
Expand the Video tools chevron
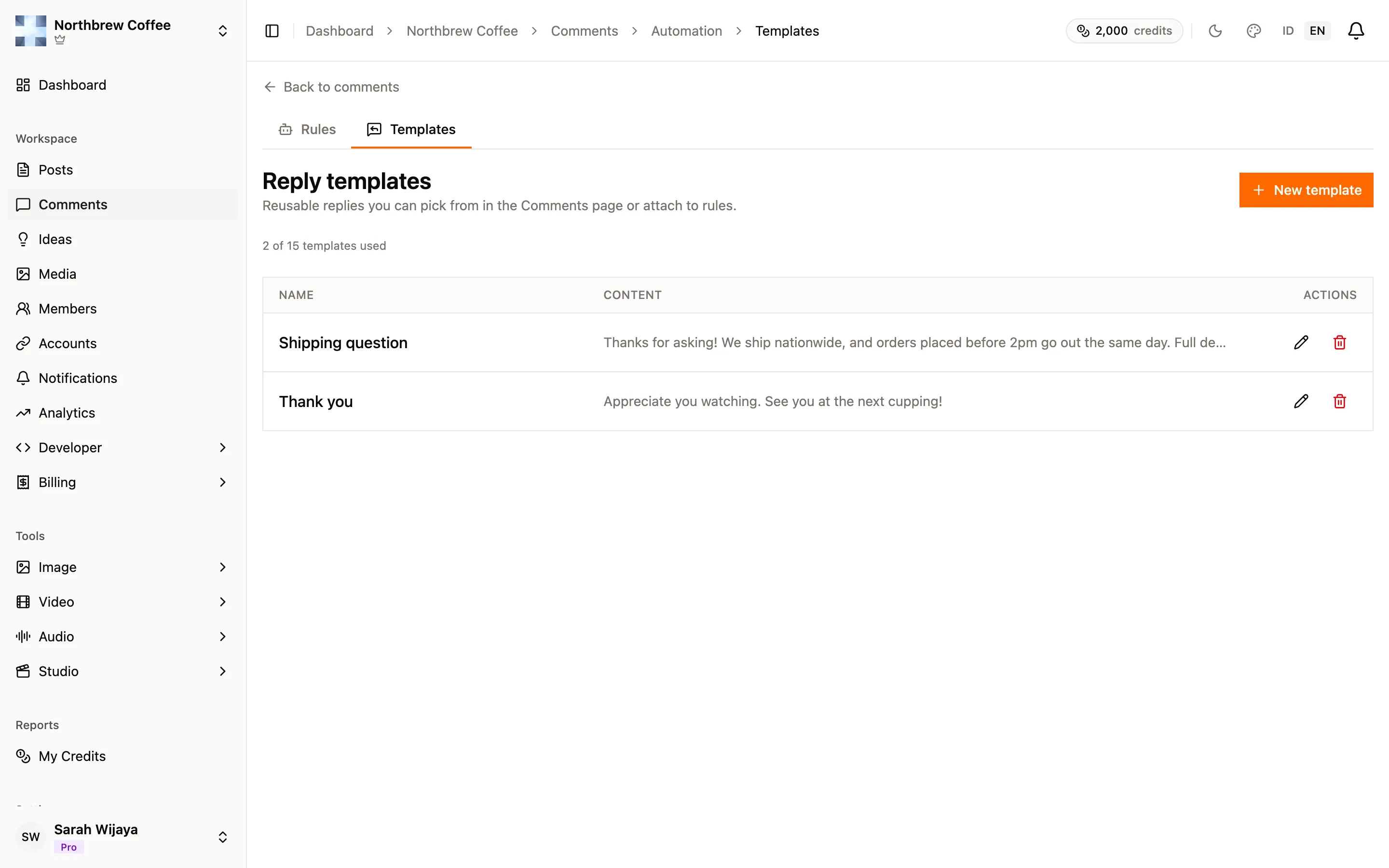tap(223, 602)
